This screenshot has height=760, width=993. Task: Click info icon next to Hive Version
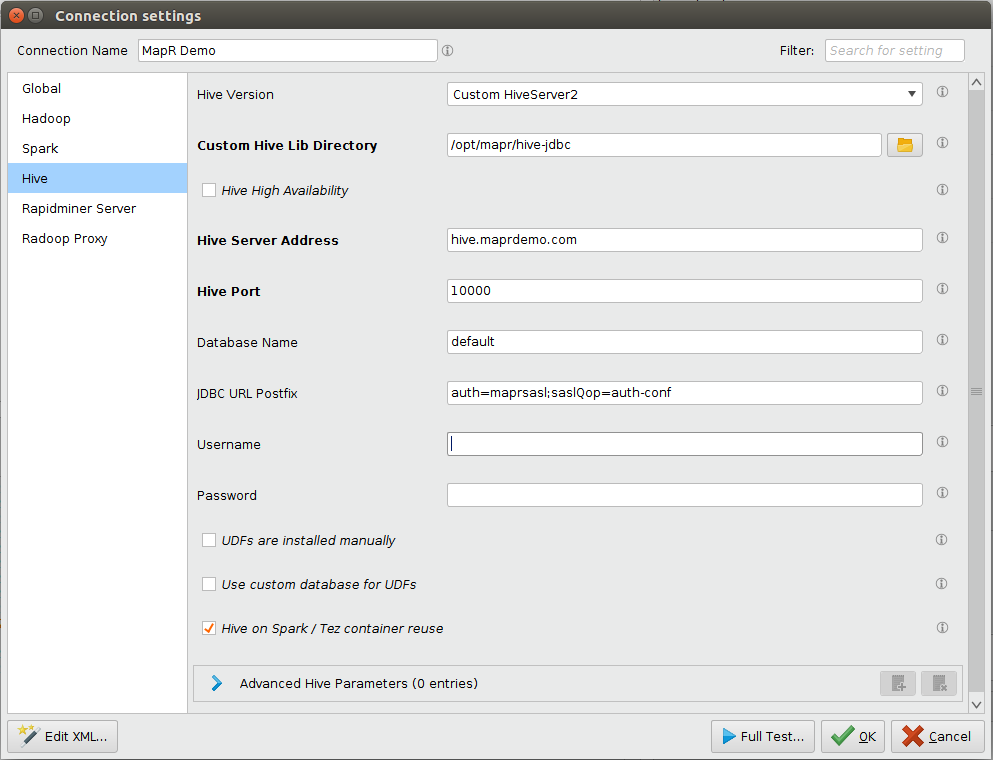(941, 93)
